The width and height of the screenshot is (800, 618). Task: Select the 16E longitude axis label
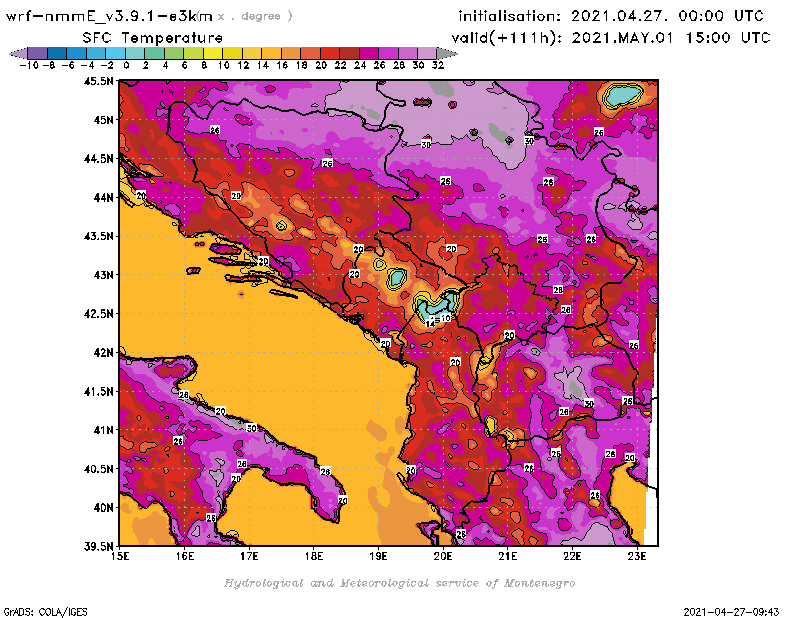[185, 556]
